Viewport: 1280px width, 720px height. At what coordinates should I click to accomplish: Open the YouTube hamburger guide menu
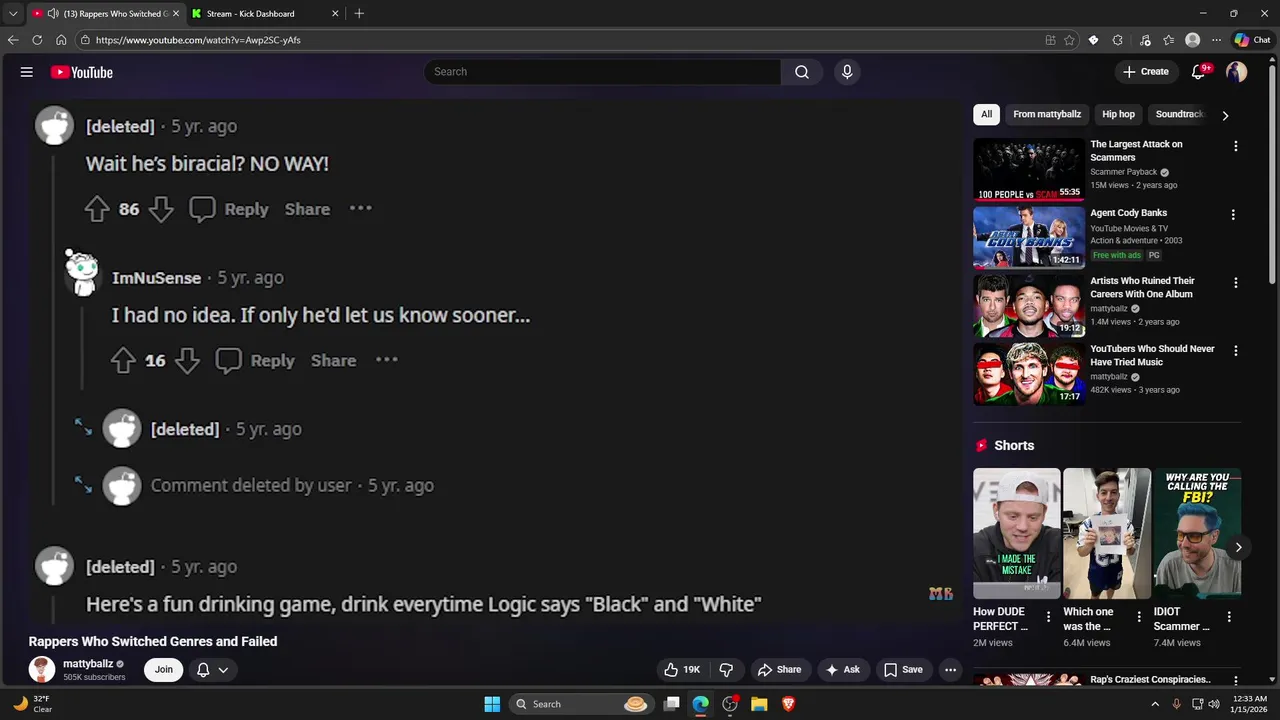(27, 72)
